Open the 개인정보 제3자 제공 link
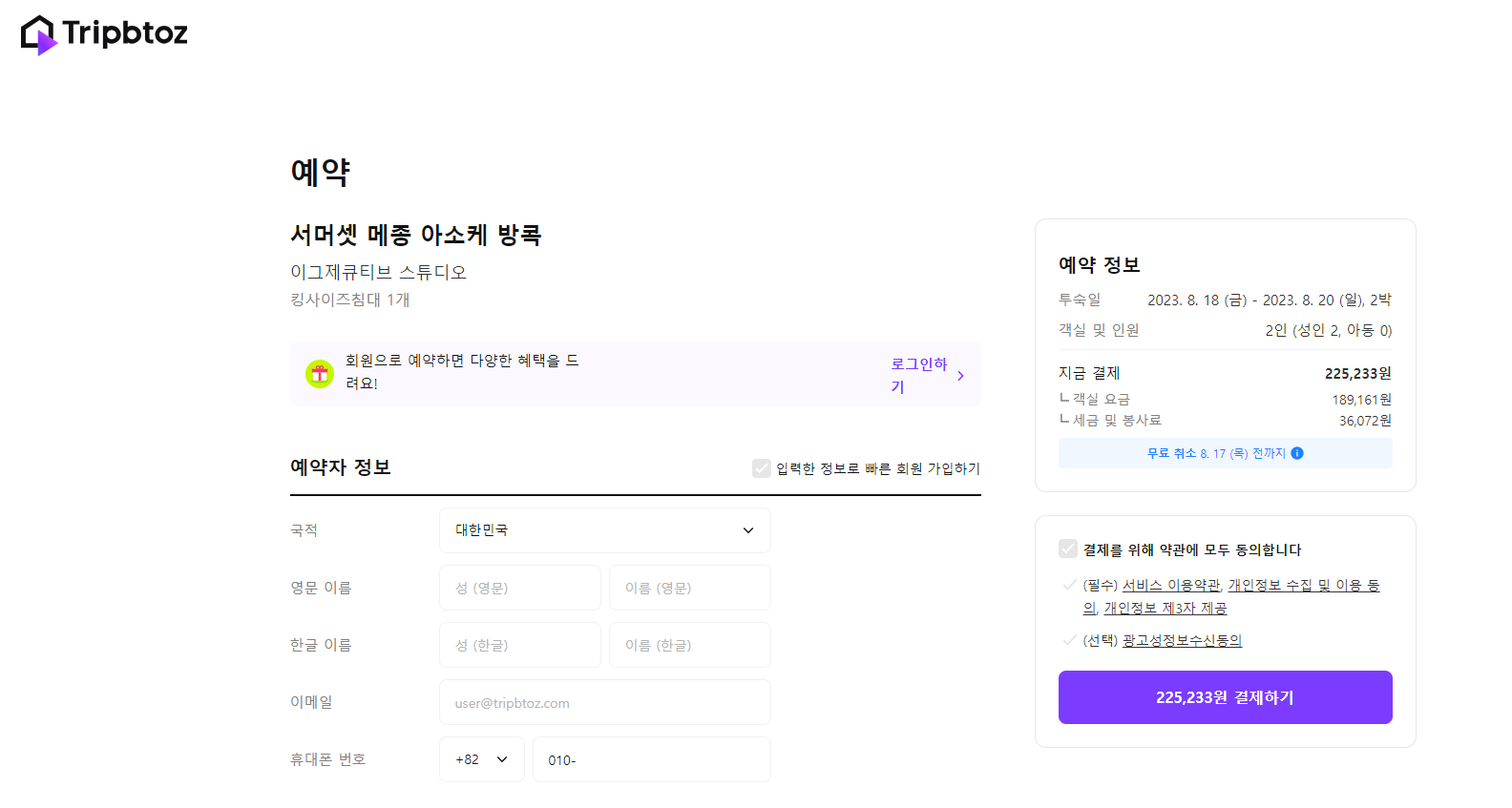This screenshot has height=808, width=1512. coord(1165,608)
